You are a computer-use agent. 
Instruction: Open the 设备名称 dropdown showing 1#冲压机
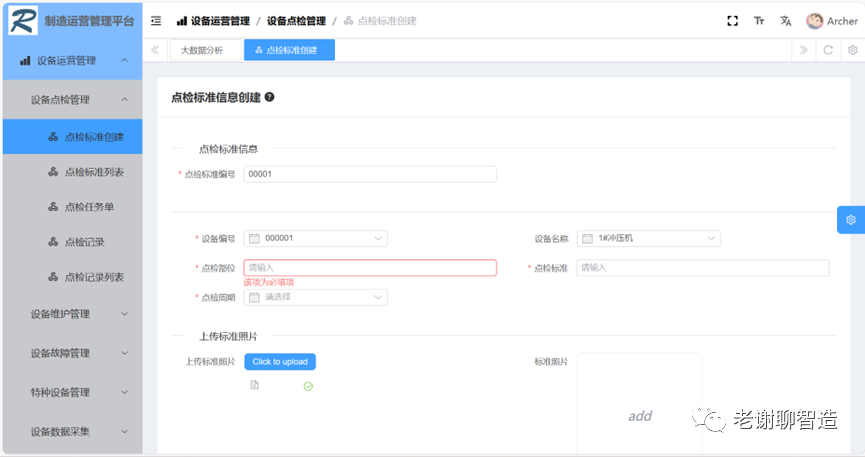649,238
